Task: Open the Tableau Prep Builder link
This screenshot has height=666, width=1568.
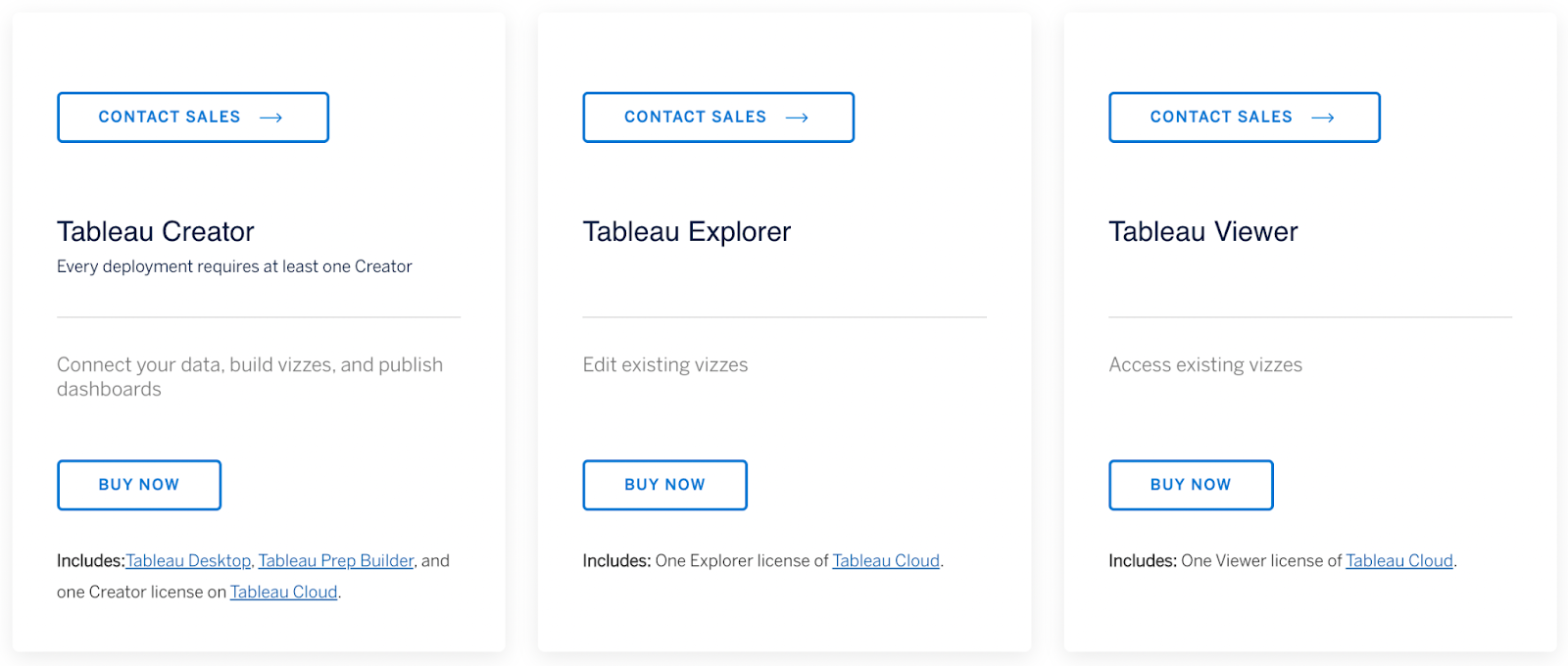Action: [x=335, y=560]
